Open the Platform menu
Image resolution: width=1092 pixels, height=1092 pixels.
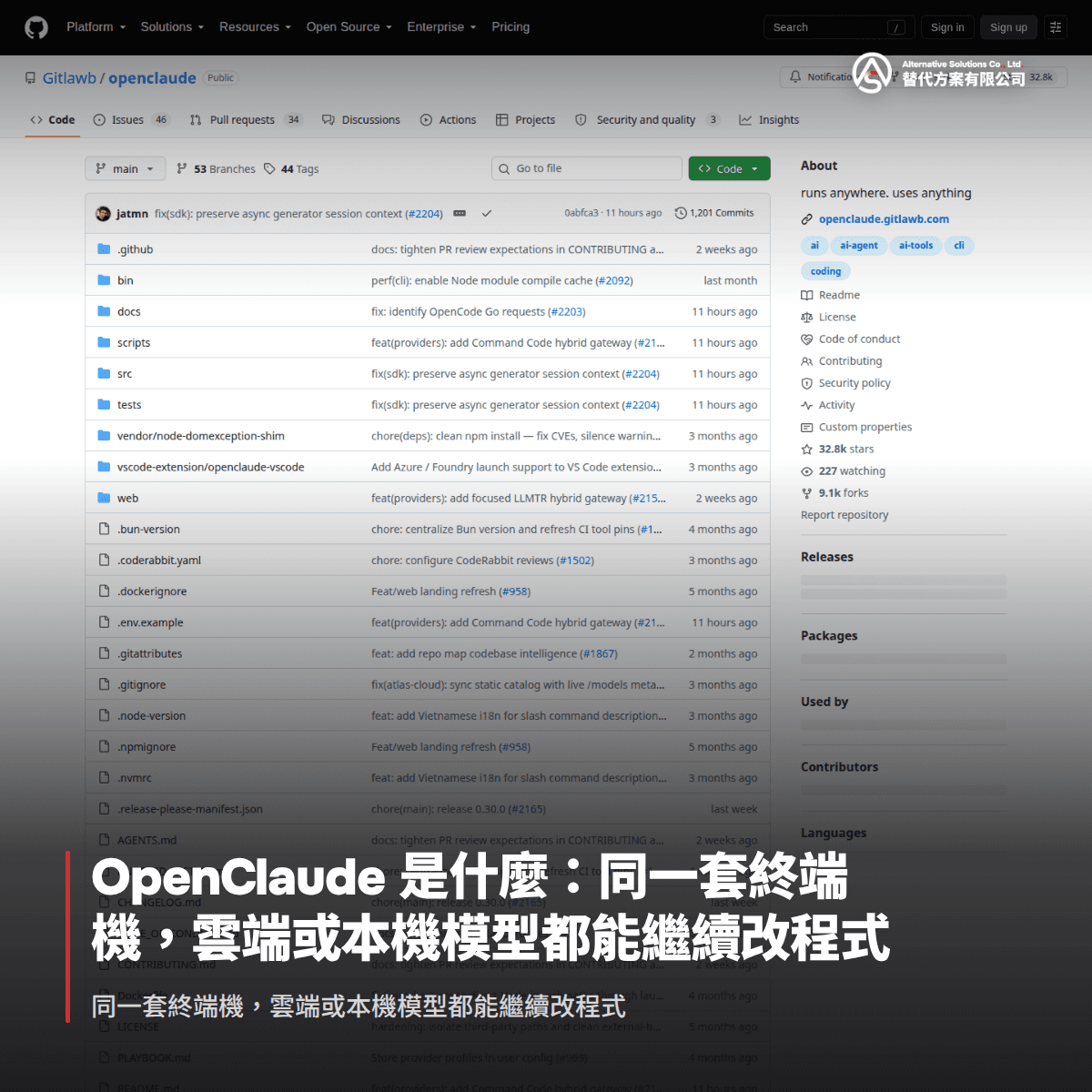click(x=96, y=27)
